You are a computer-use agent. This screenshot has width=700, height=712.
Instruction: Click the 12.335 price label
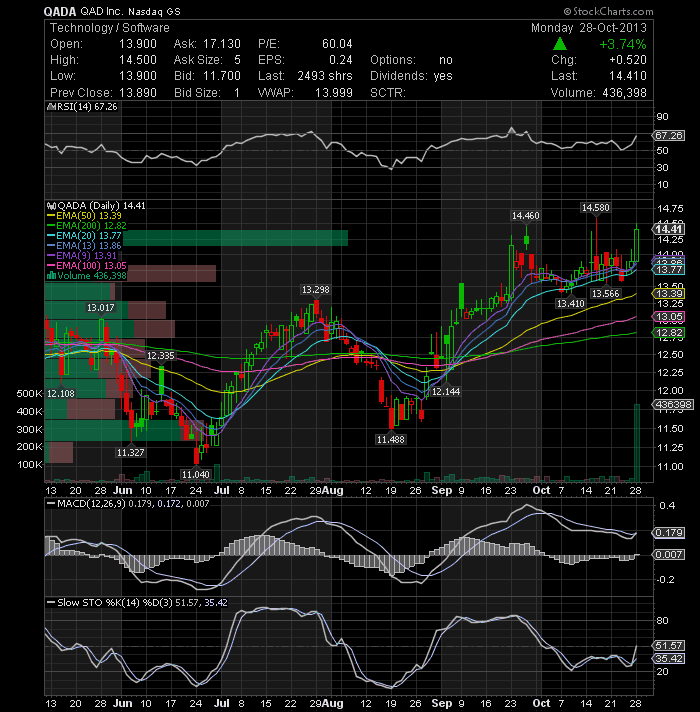click(161, 356)
